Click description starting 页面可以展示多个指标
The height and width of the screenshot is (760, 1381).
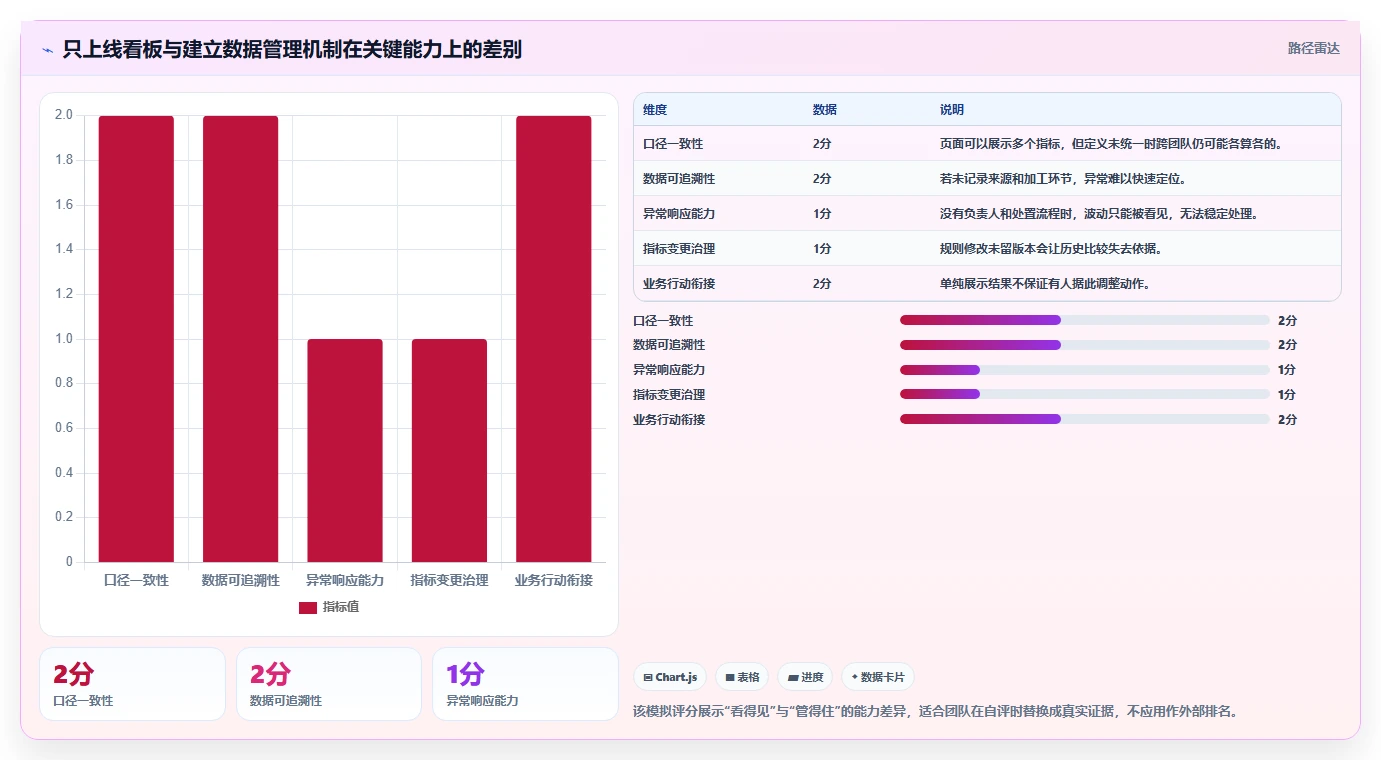(x=1111, y=144)
